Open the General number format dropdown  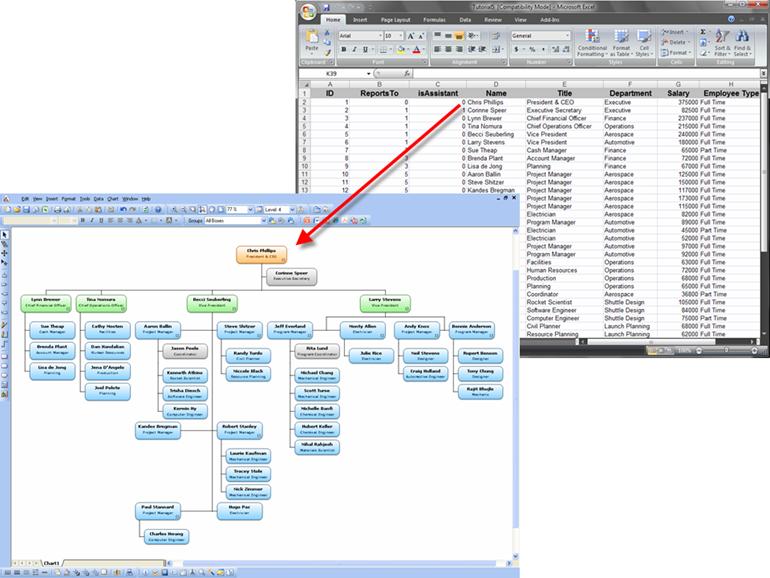coord(565,35)
